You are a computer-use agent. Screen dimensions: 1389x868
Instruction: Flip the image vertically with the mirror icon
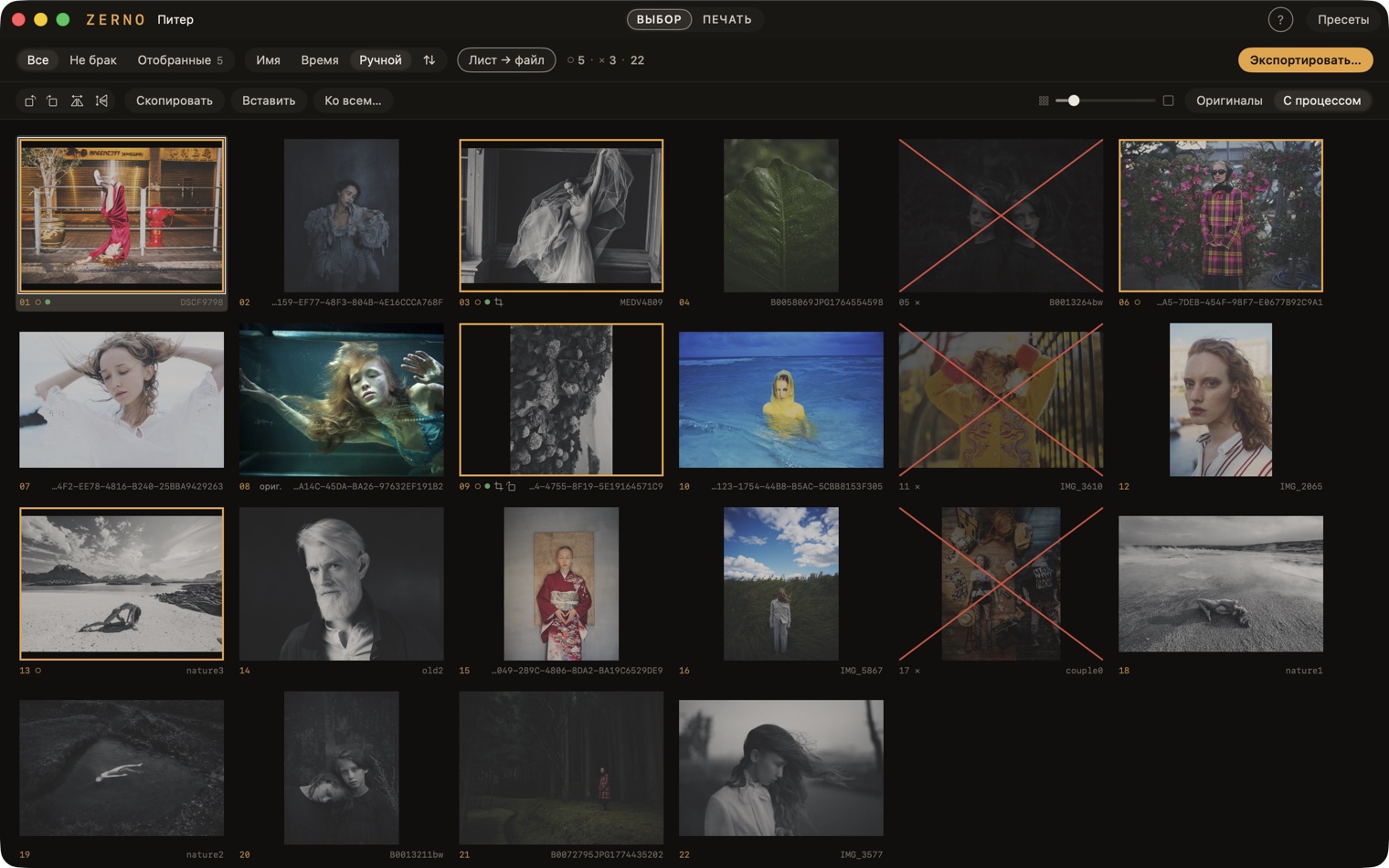coord(101,101)
